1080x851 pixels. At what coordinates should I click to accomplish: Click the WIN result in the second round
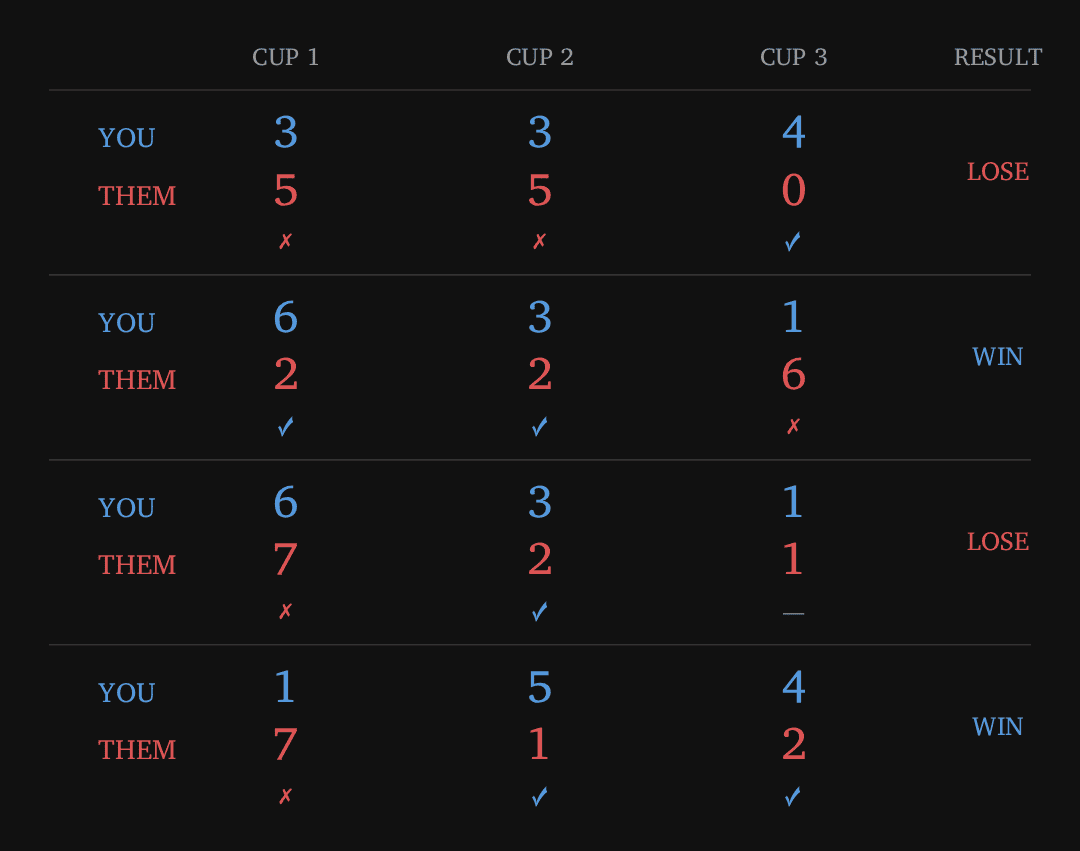[x=998, y=357]
